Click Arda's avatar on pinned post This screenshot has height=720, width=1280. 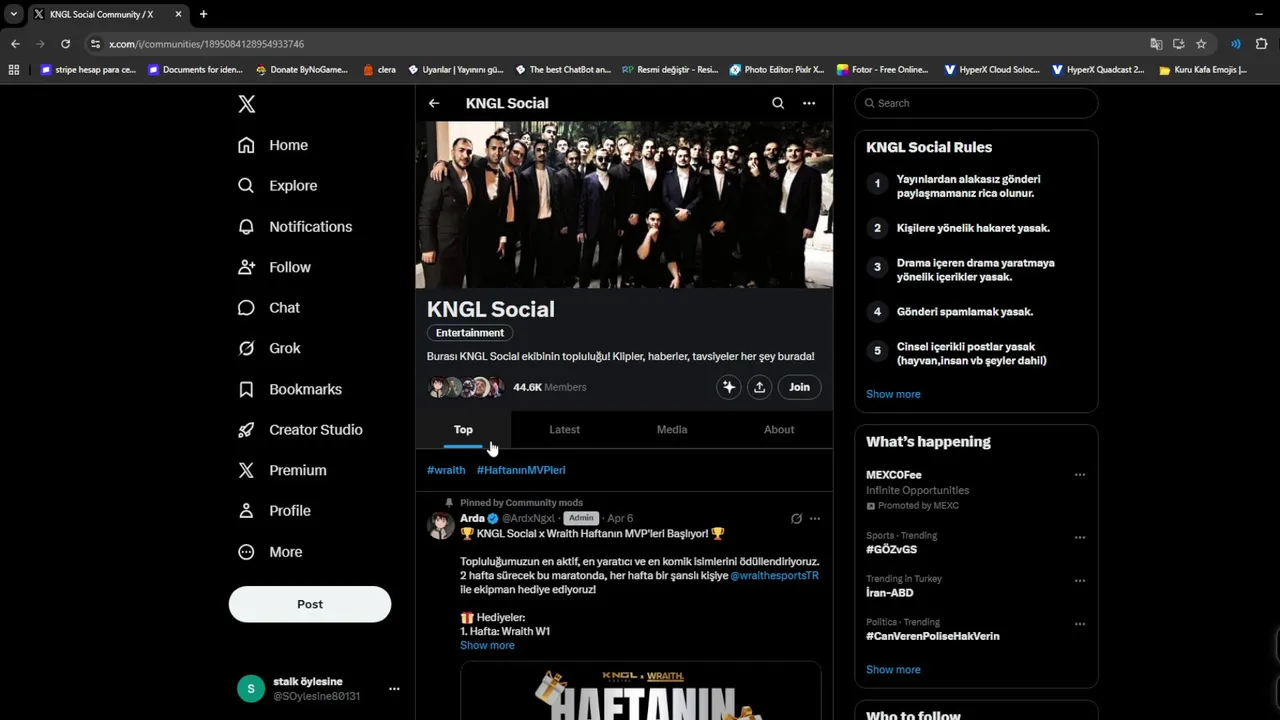pos(441,525)
